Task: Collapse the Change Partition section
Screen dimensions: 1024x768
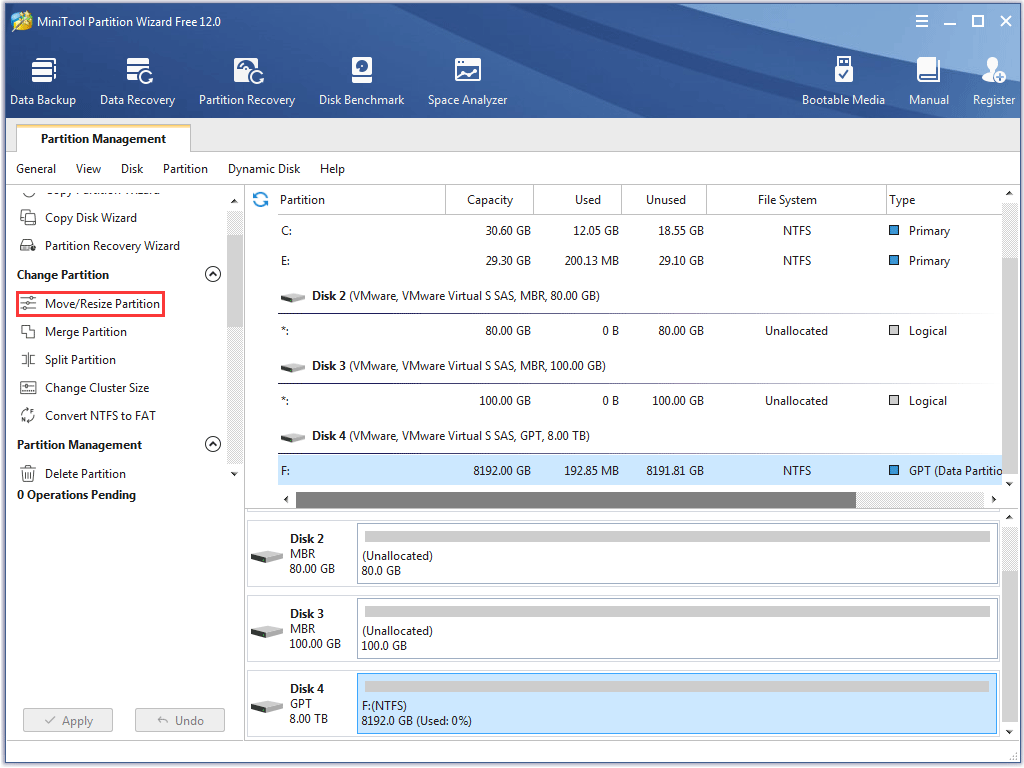Action: tap(213, 274)
